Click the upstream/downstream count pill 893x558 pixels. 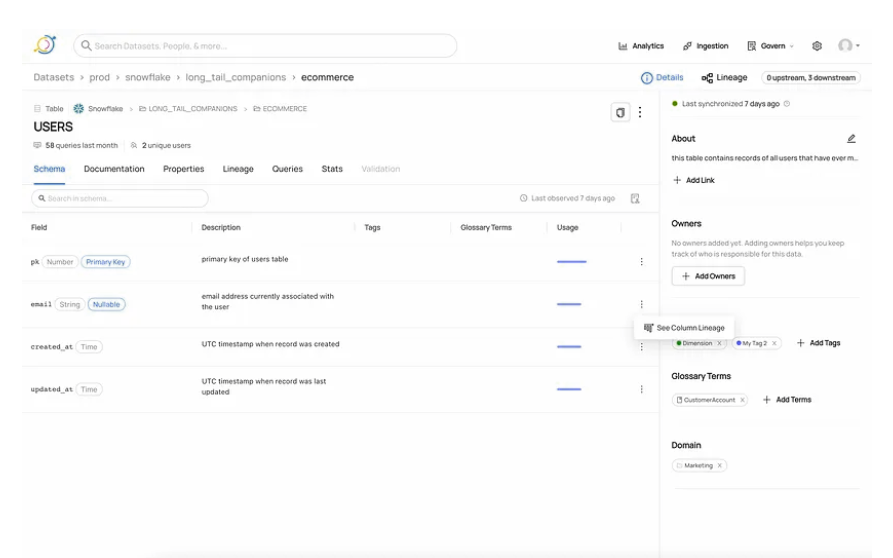pyautogui.click(x=811, y=78)
